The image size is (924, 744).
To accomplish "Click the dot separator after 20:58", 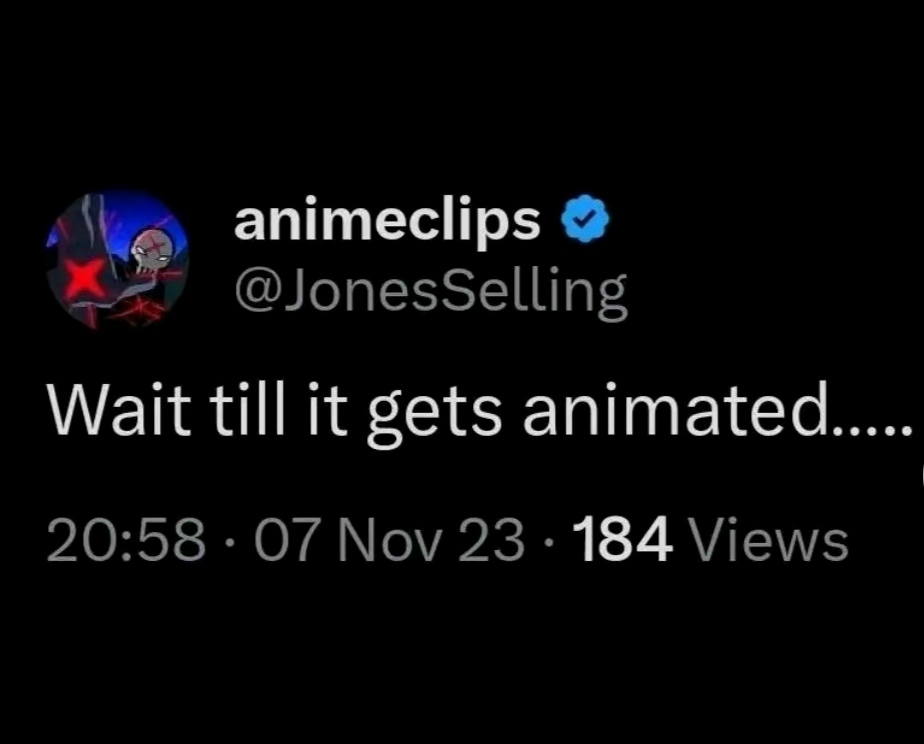I will [230, 542].
